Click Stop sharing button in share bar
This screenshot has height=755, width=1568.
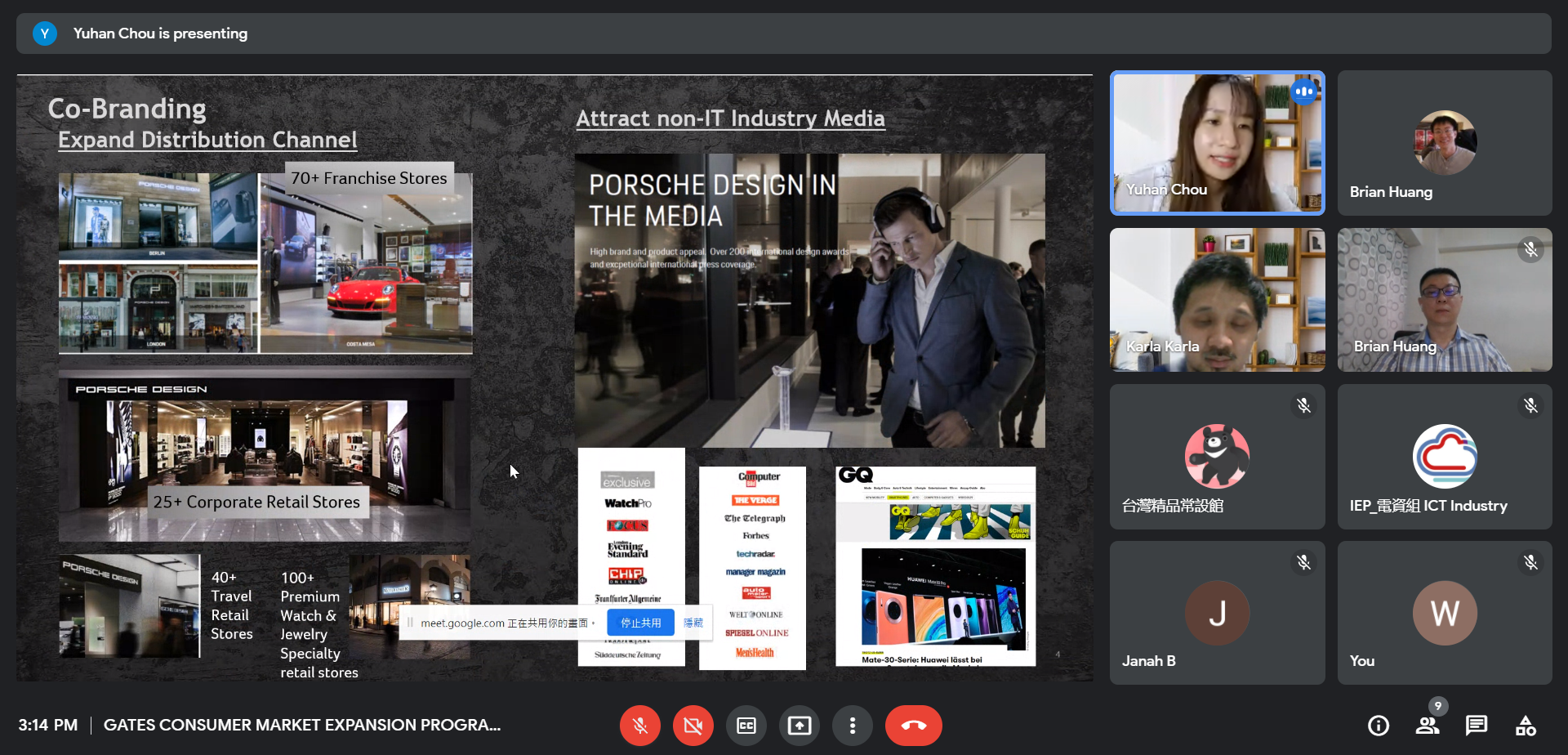(641, 623)
